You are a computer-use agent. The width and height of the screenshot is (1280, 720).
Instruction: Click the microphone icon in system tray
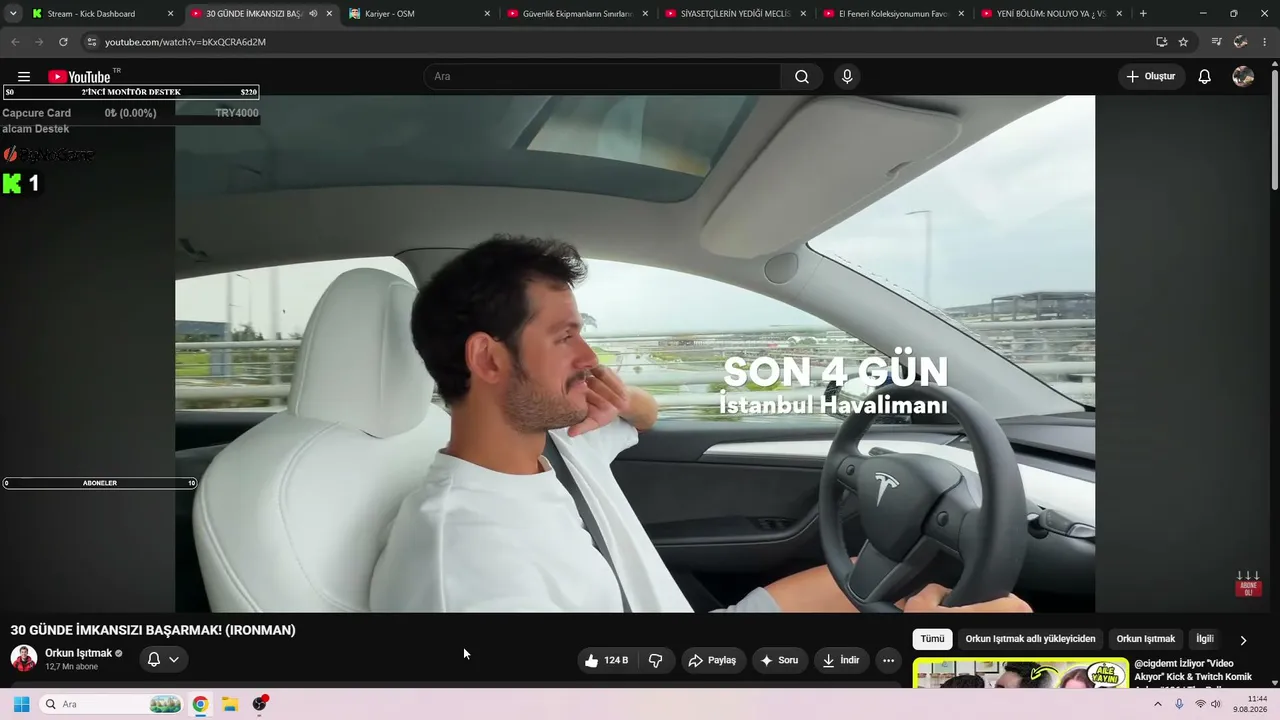(1179, 704)
